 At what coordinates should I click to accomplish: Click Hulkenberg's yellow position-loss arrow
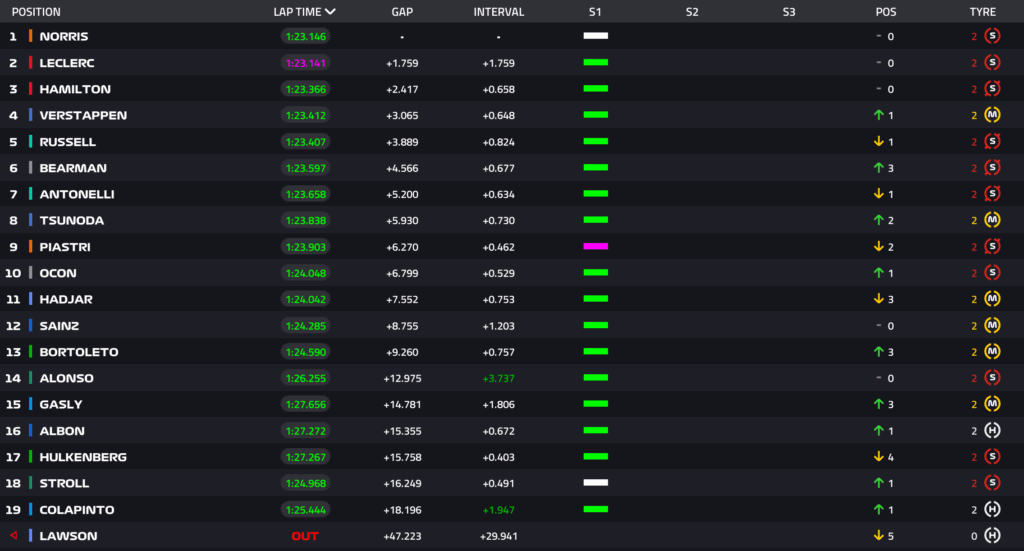click(x=878, y=457)
